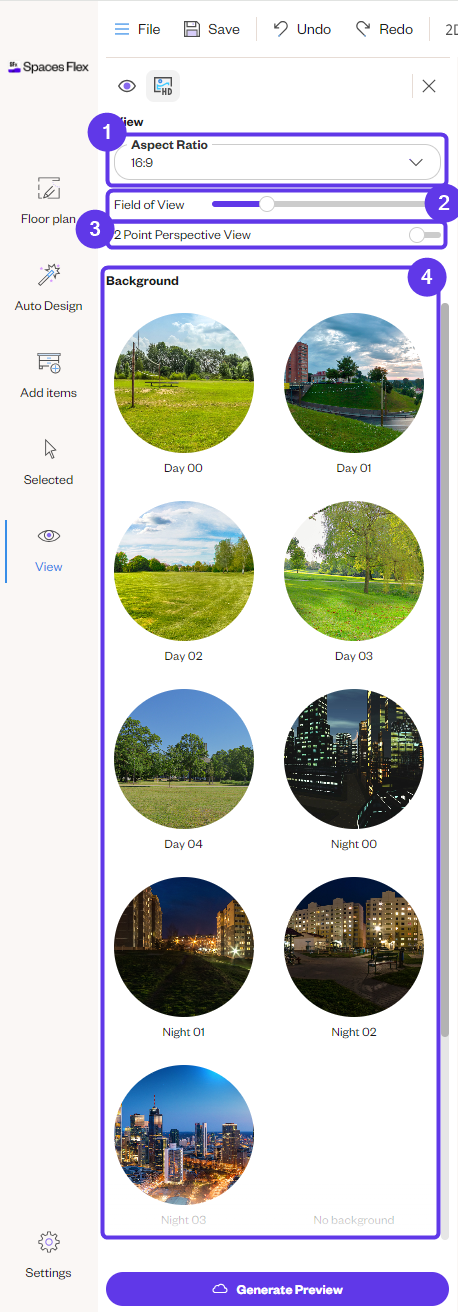This screenshot has width=458, height=1312.
Task: Save the project with the Save label
Action: (224, 29)
